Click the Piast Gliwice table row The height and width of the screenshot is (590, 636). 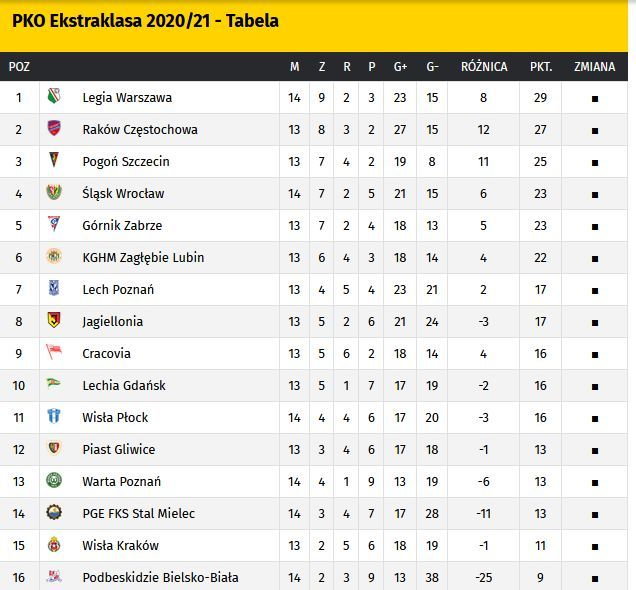314,449
